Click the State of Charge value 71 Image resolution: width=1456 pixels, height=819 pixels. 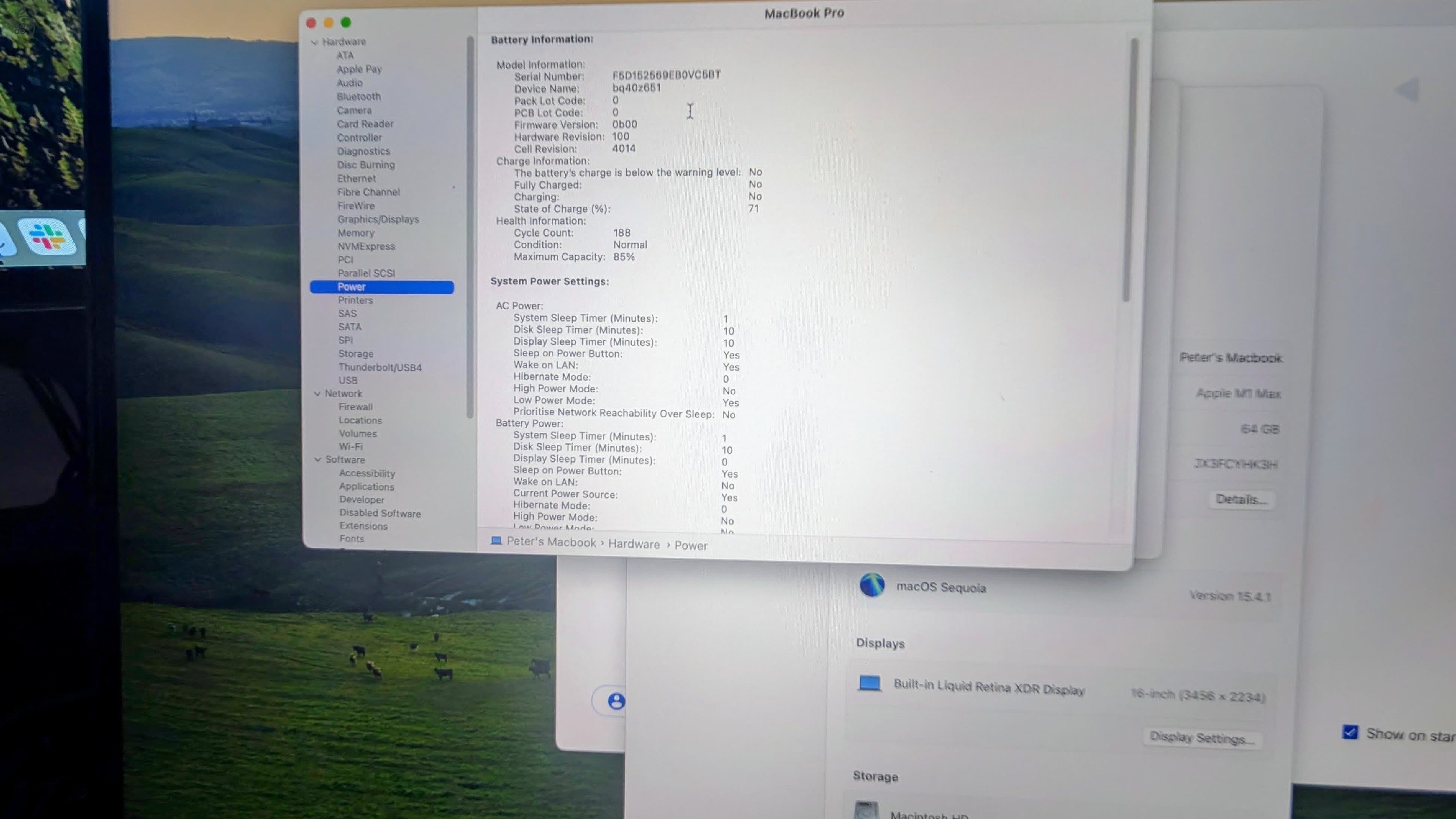tap(753, 209)
